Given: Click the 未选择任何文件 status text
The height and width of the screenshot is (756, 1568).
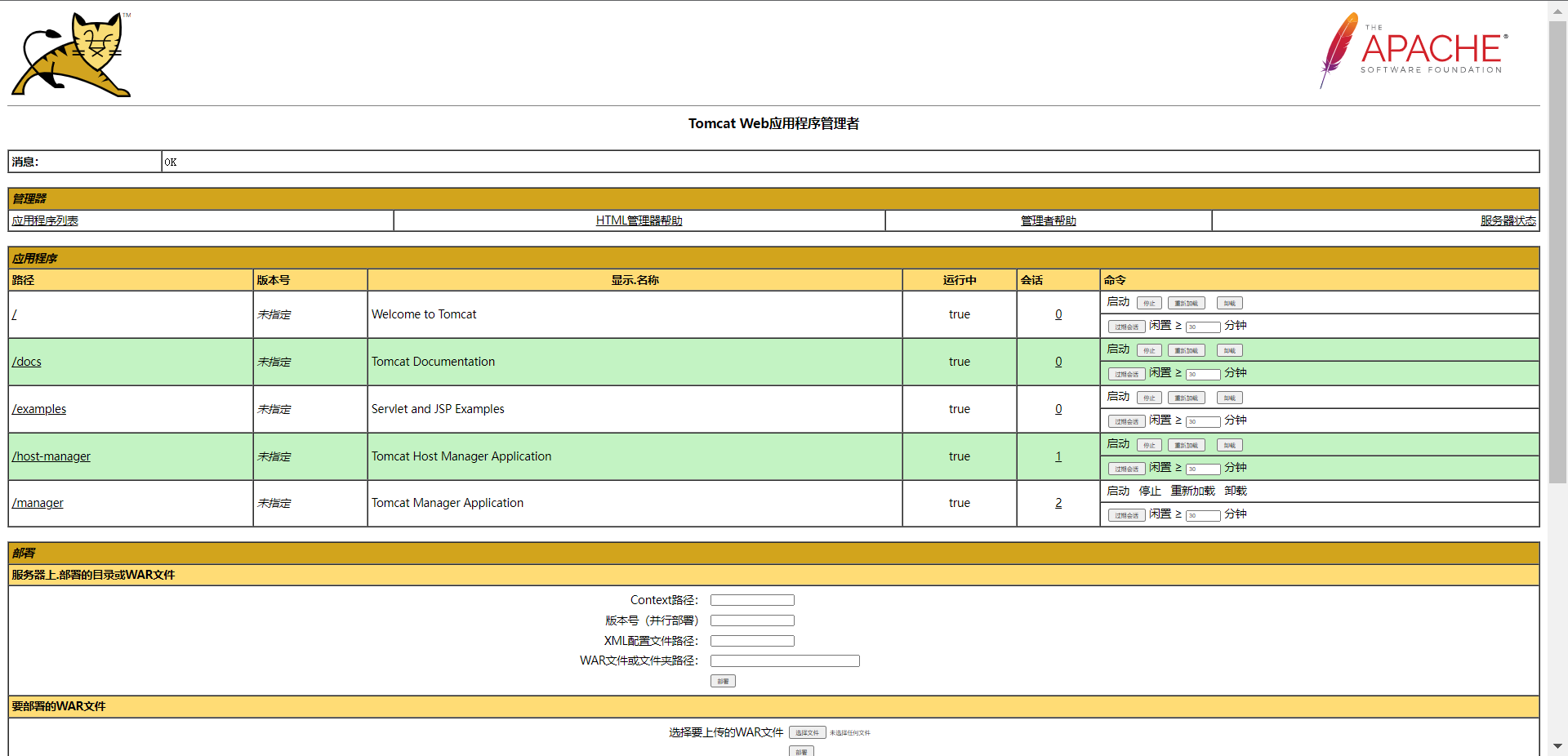Looking at the screenshot, I should [x=850, y=733].
